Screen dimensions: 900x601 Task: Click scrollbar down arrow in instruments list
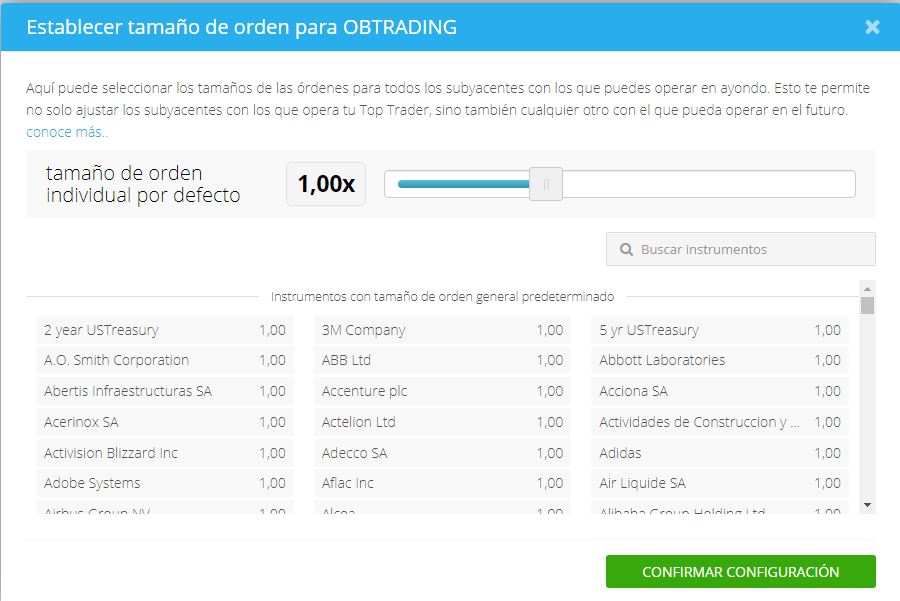[x=867, y=505]
